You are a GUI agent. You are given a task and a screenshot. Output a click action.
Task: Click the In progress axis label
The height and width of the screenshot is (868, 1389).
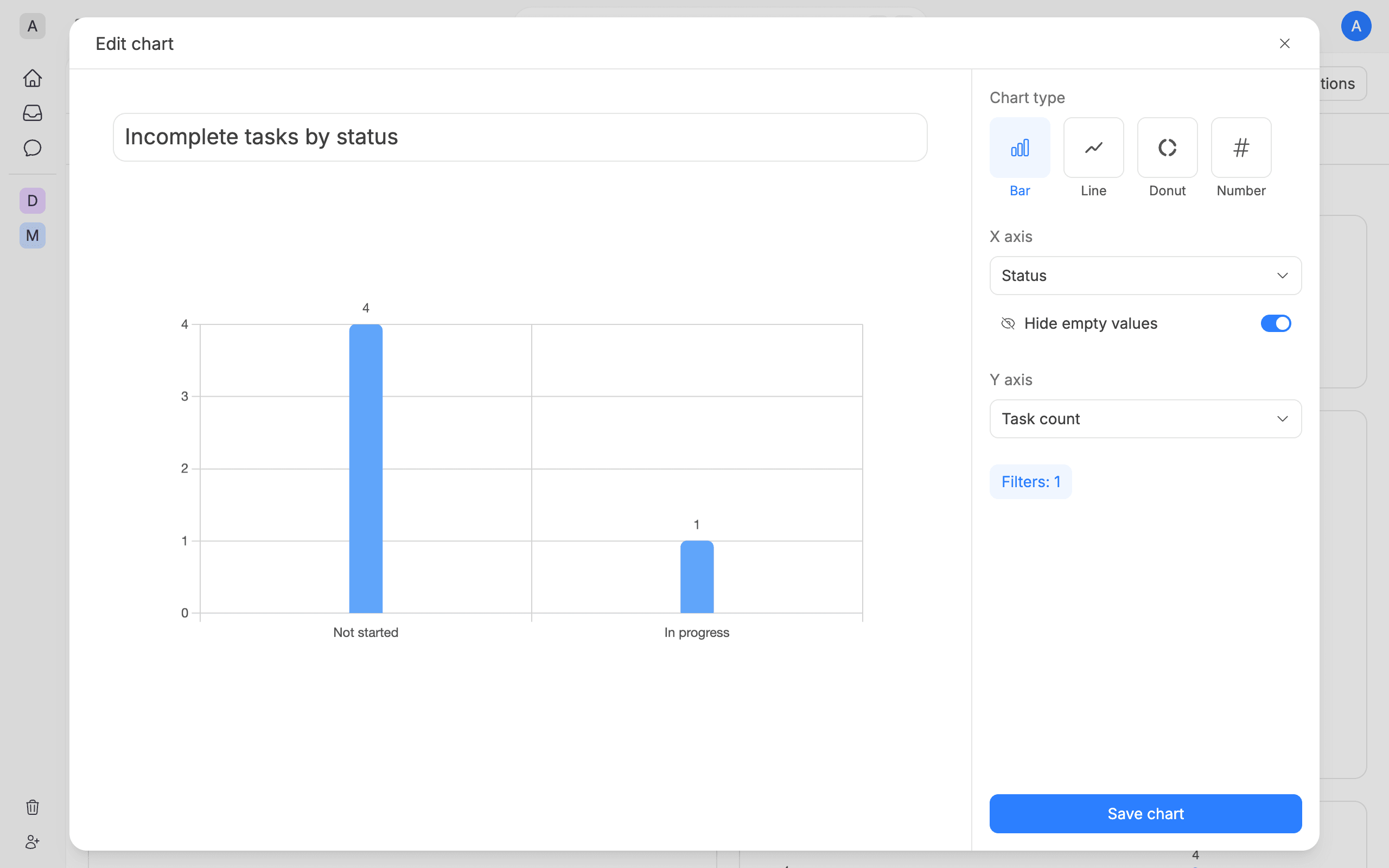[x=697, y=633]
